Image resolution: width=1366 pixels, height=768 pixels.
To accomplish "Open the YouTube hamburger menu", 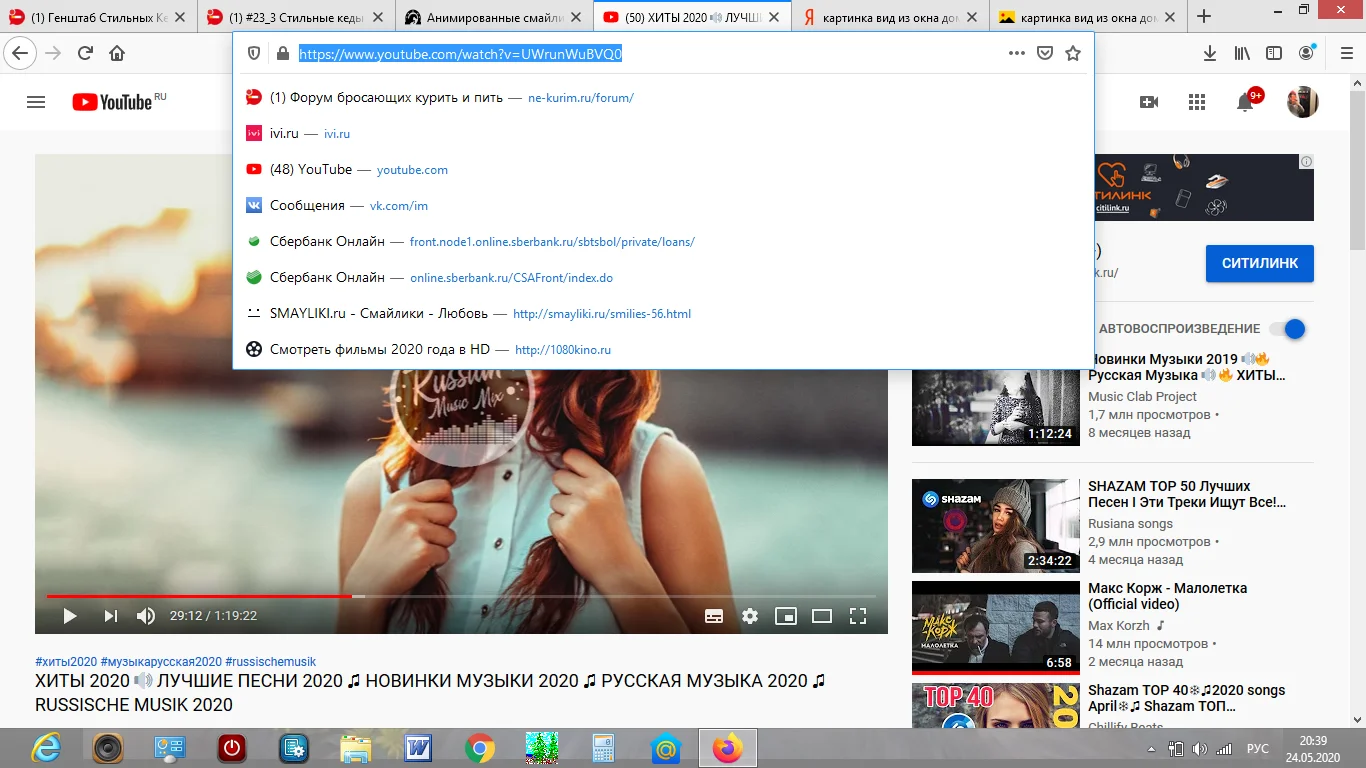I will click(36, 101).
